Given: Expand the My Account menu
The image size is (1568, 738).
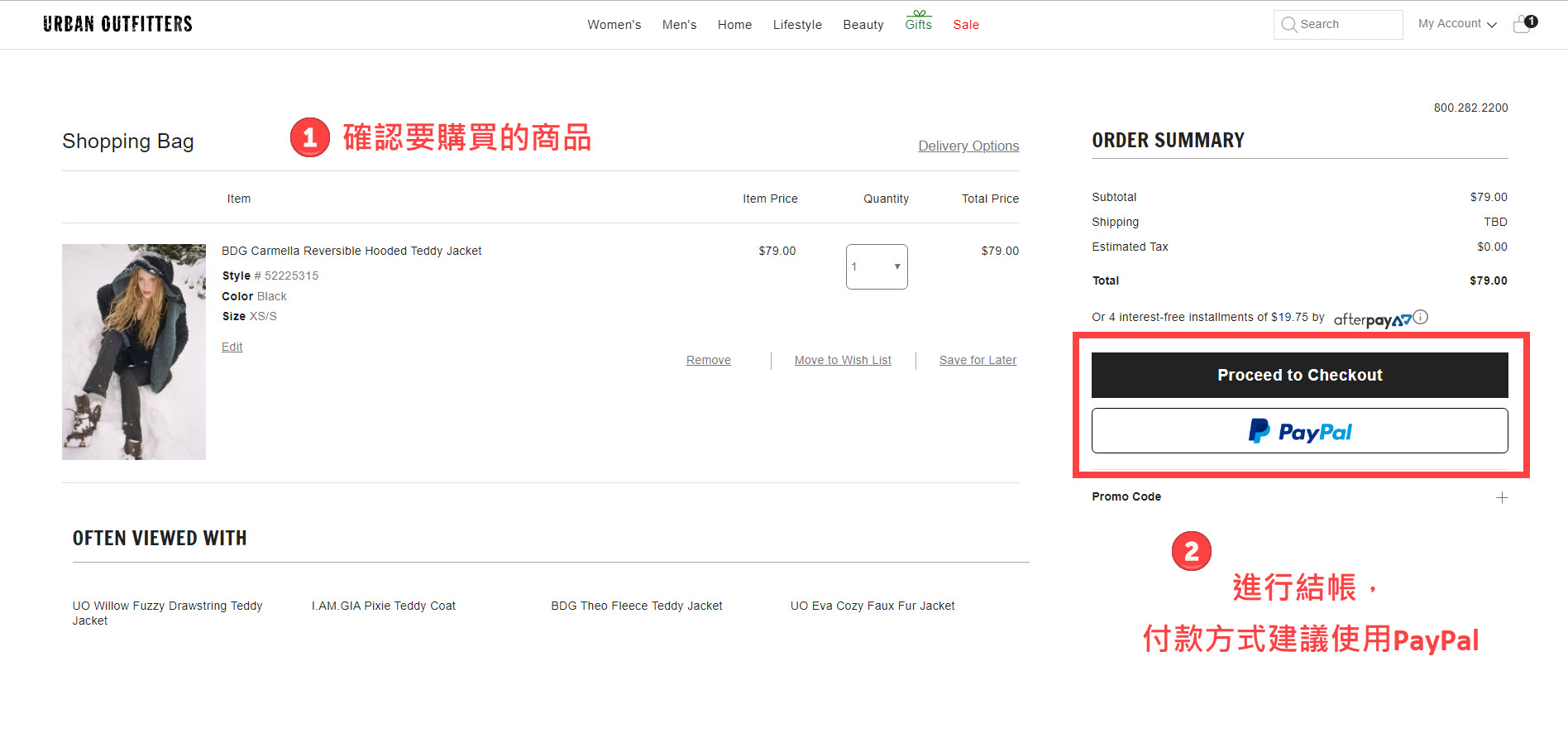Looking at the screenshot, I should pos(1456,24).
